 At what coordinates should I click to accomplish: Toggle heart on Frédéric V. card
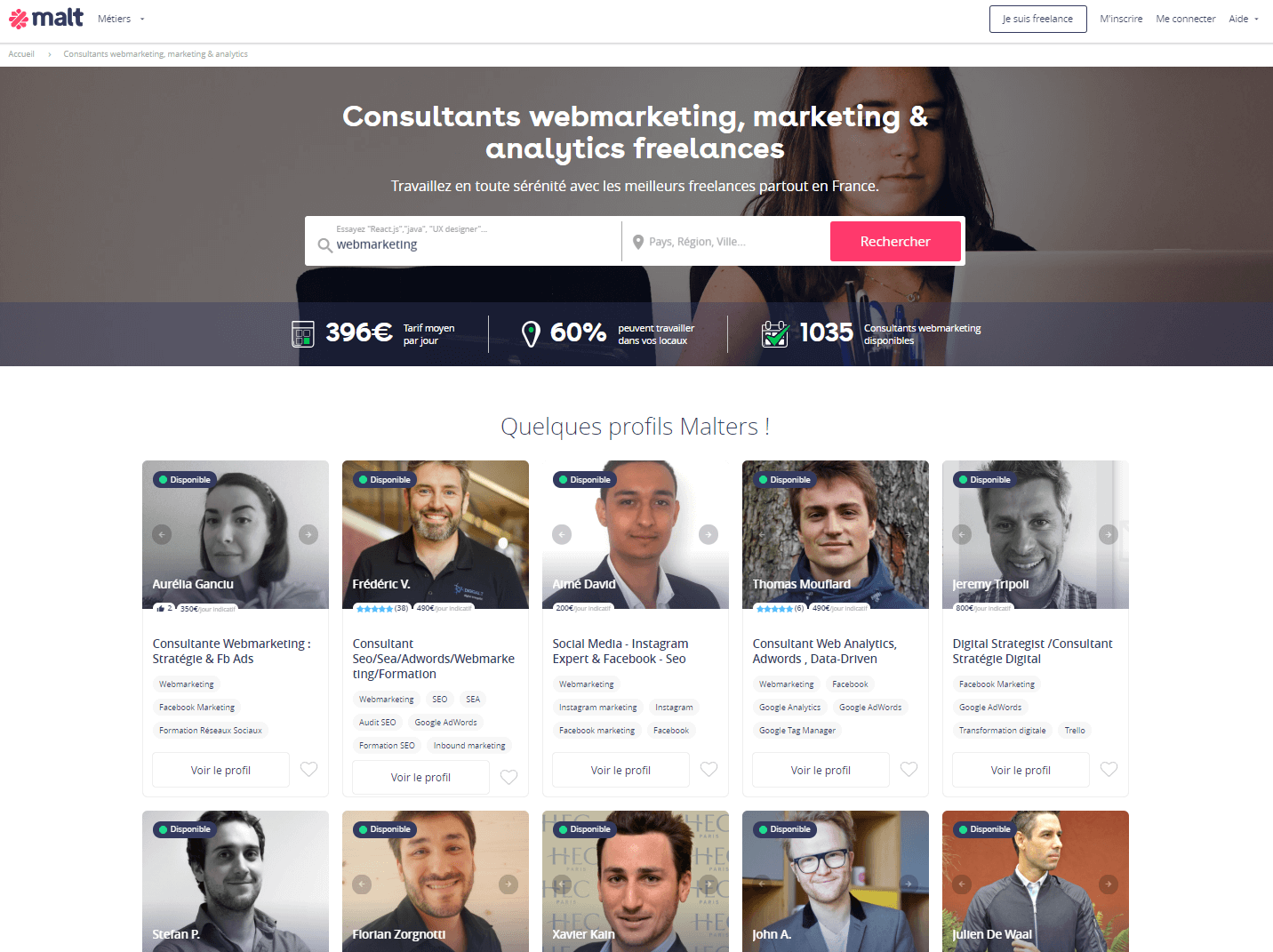pyautogui.click(x=508, y=777)
